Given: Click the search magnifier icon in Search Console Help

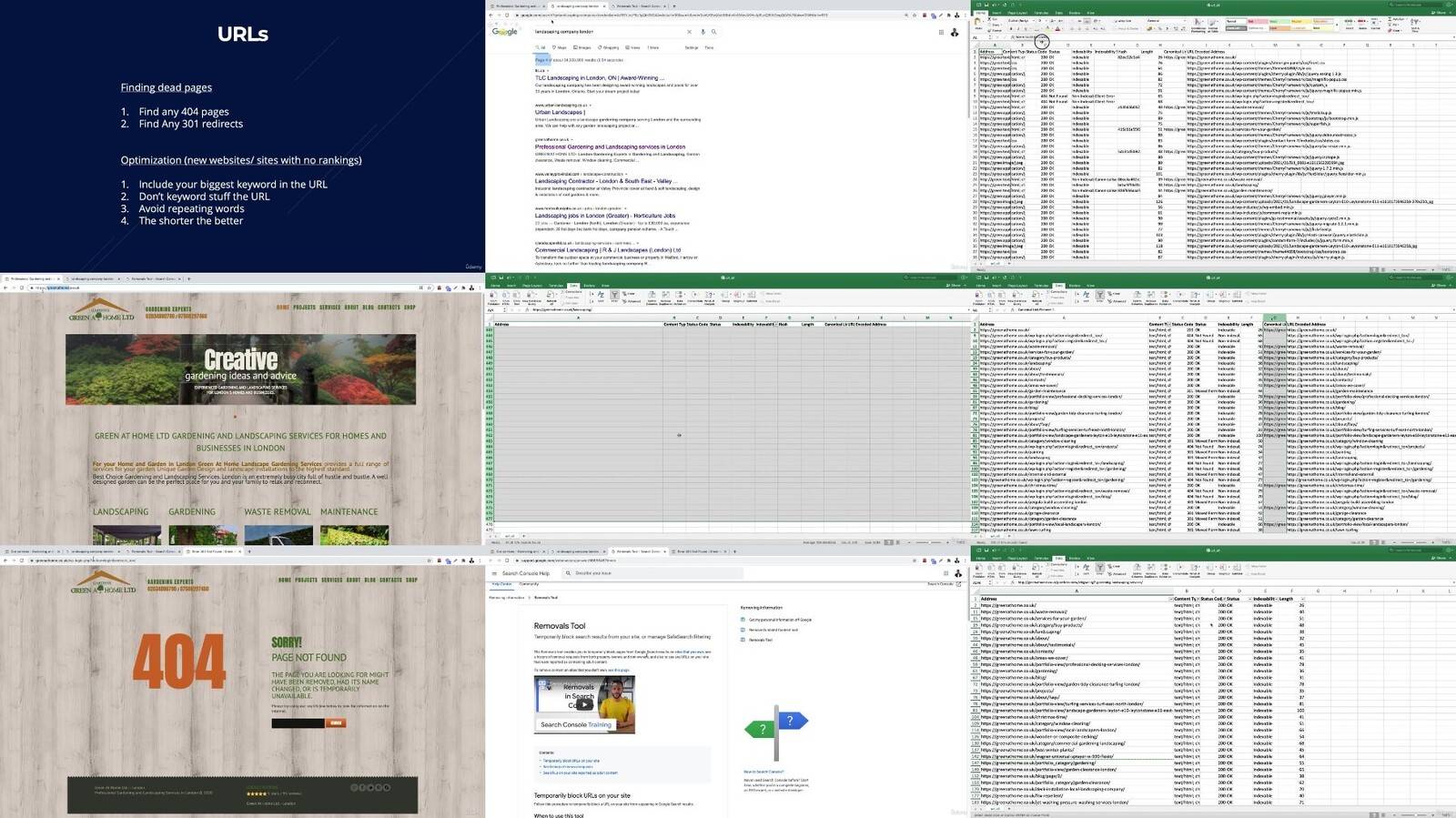Looking at the screenshot, I should 569,573.
